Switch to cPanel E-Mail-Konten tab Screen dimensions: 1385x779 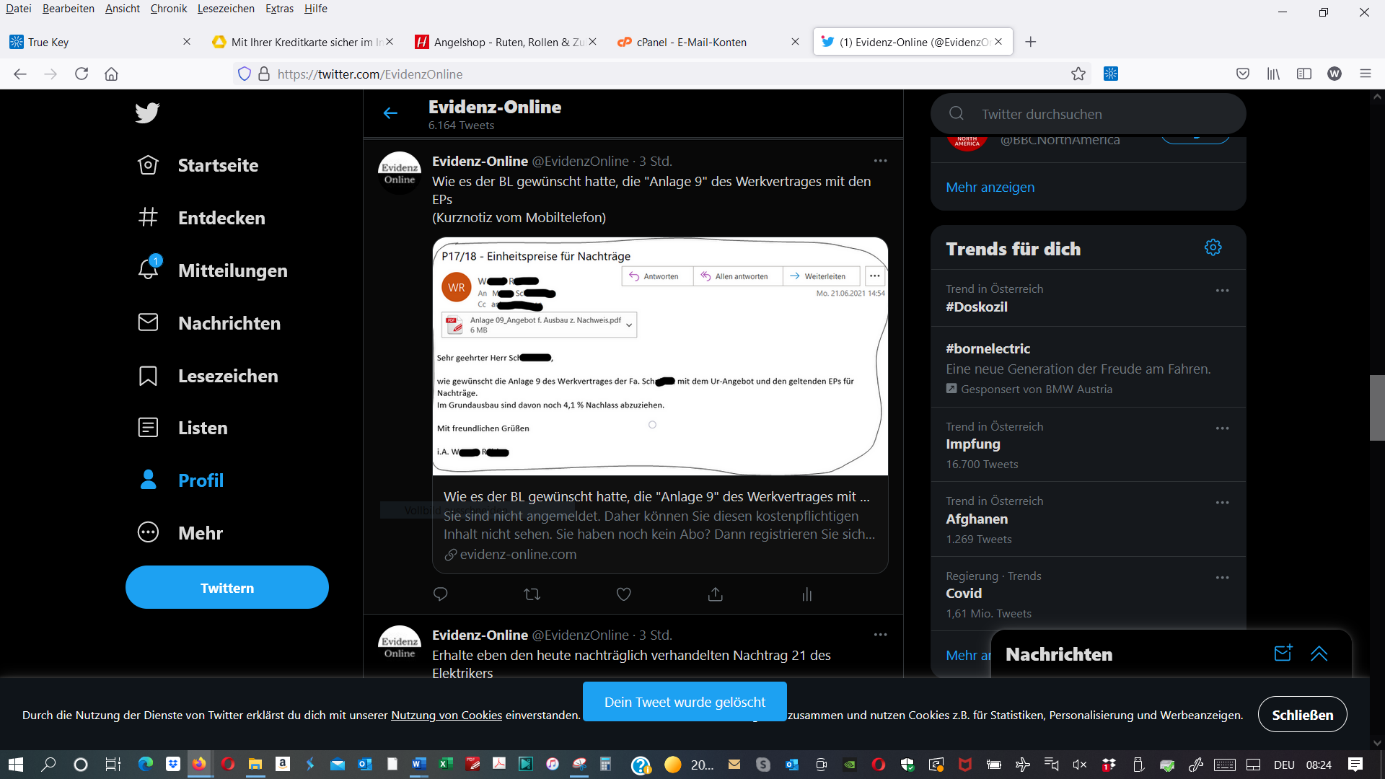point(708,42)
